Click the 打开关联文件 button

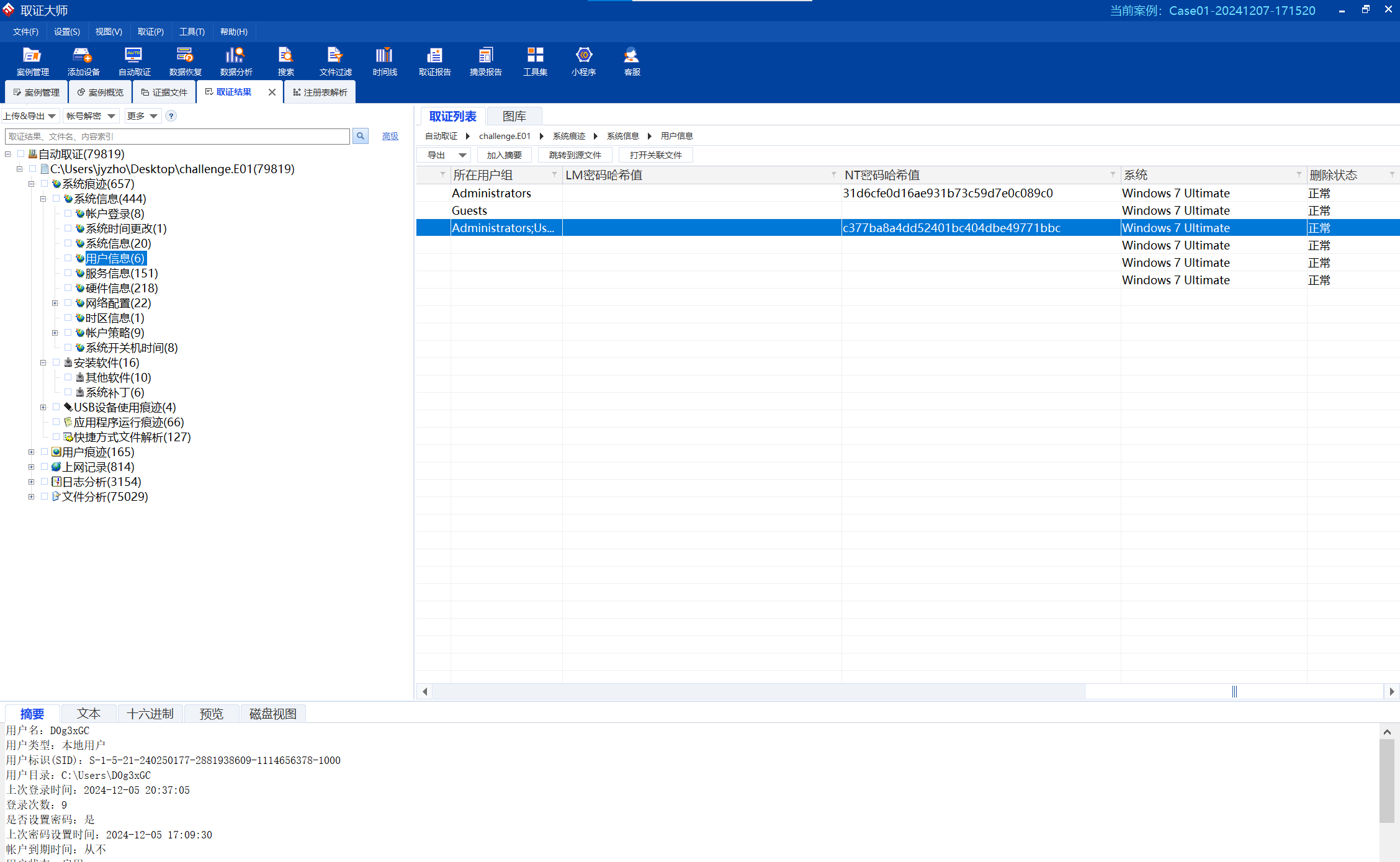coord(656,155)
